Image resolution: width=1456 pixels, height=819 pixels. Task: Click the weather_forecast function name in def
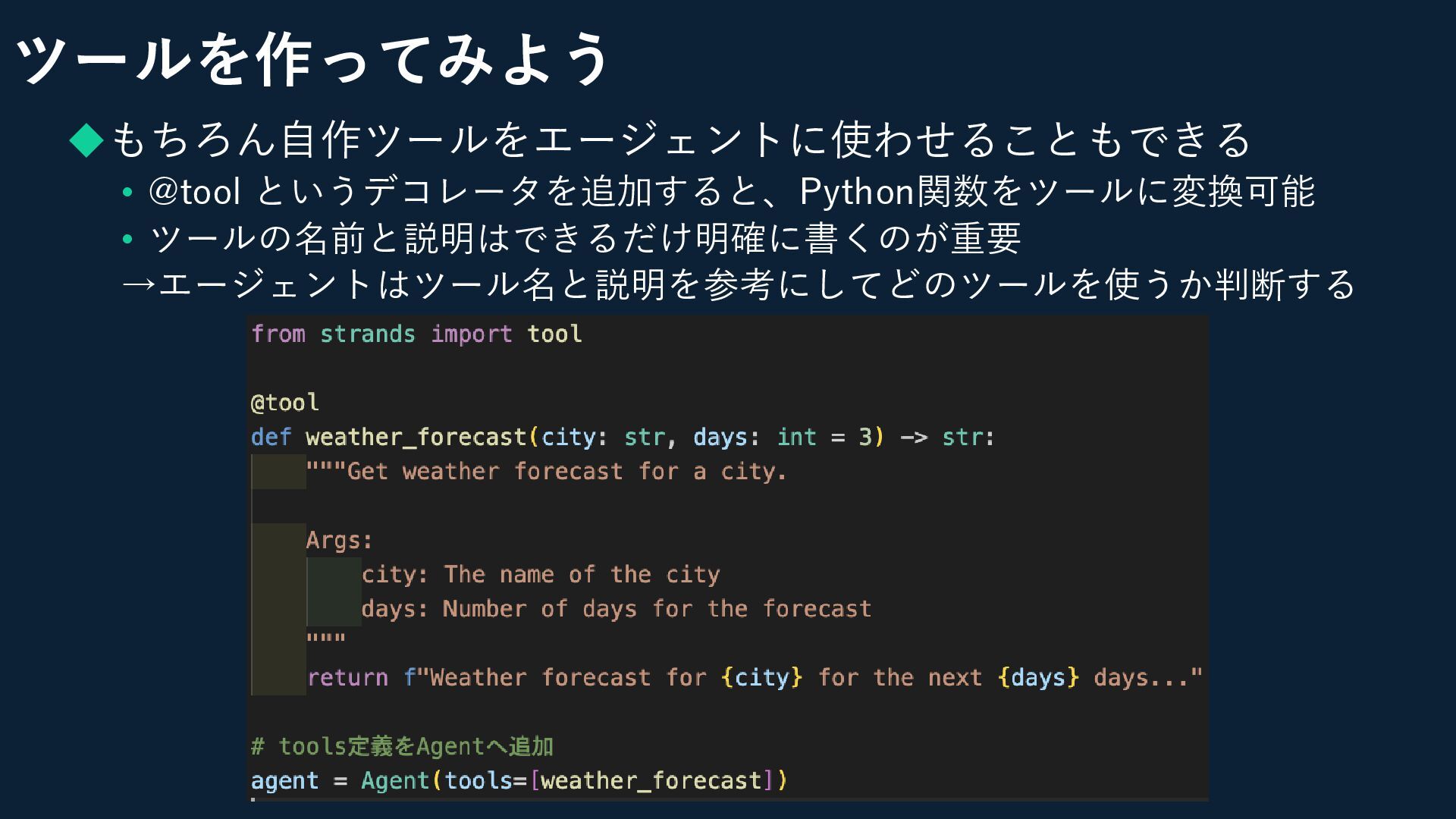[x=416, y=437]
